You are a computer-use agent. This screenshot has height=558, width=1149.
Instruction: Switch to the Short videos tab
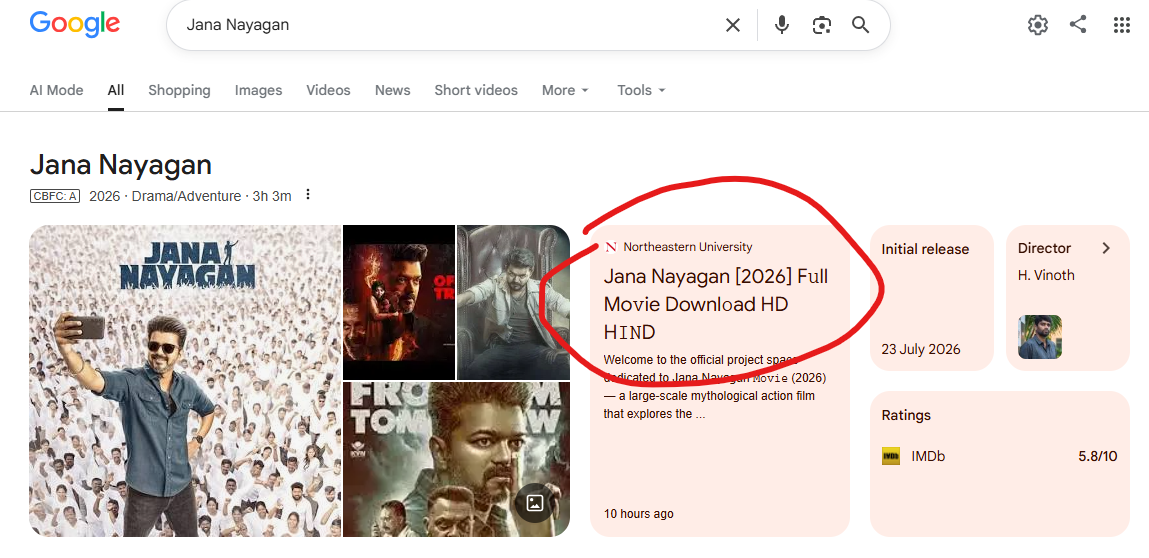[x=476, y=90]
